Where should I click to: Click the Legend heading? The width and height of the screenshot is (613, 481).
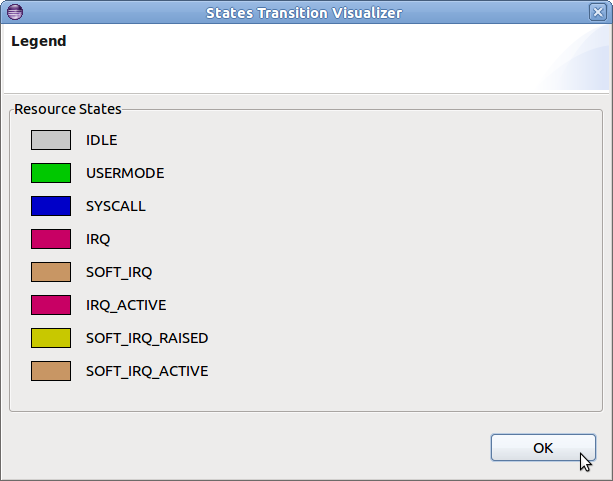tap(38, 42)
